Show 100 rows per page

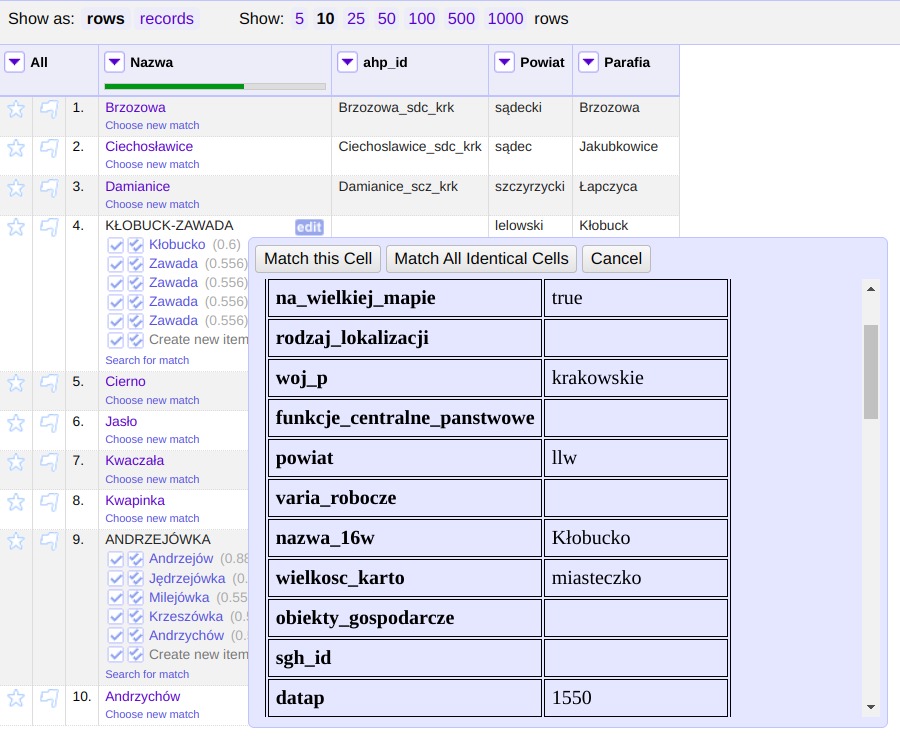[x=421, y=18]
